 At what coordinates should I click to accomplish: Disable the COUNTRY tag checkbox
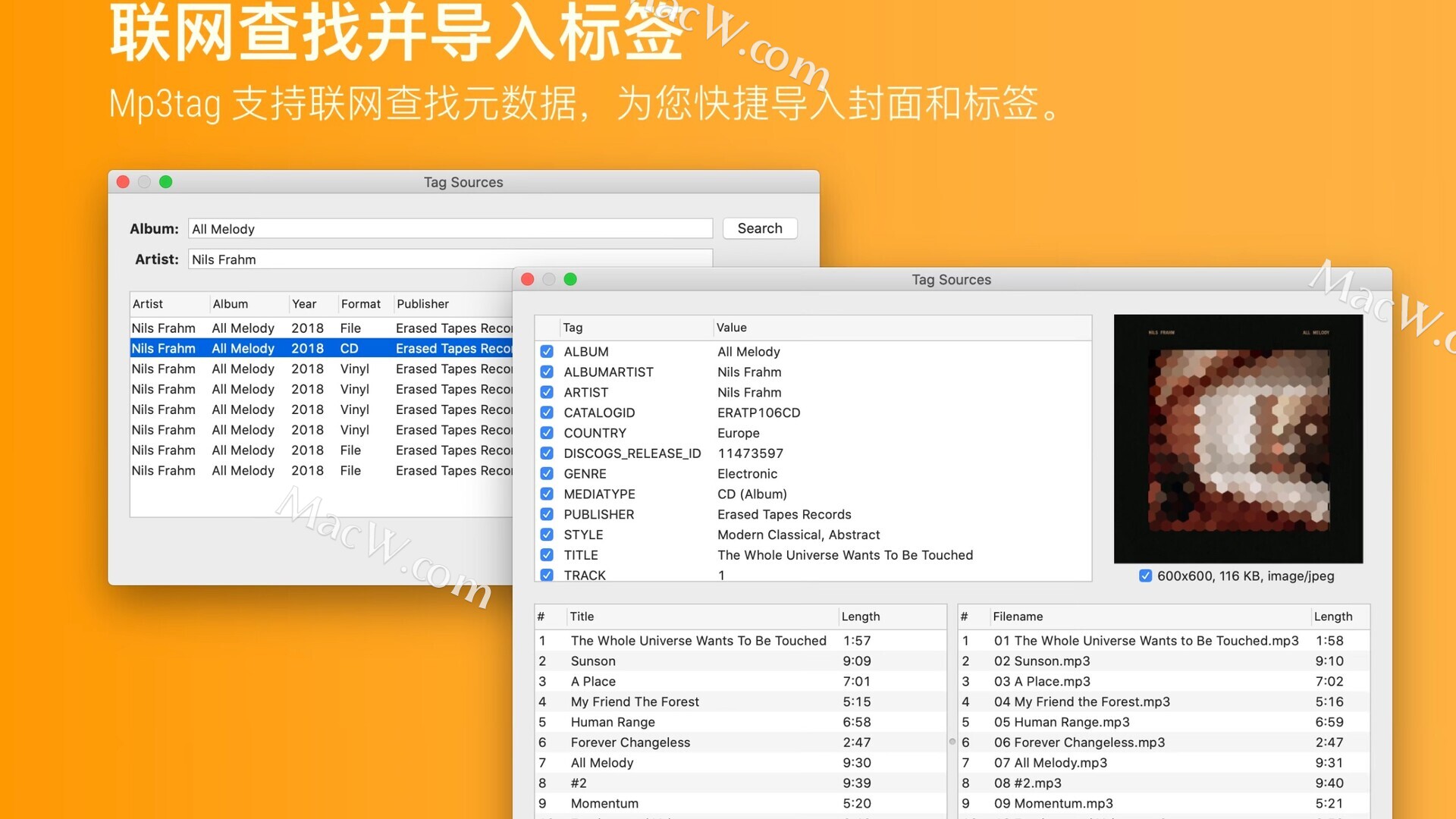547,433
